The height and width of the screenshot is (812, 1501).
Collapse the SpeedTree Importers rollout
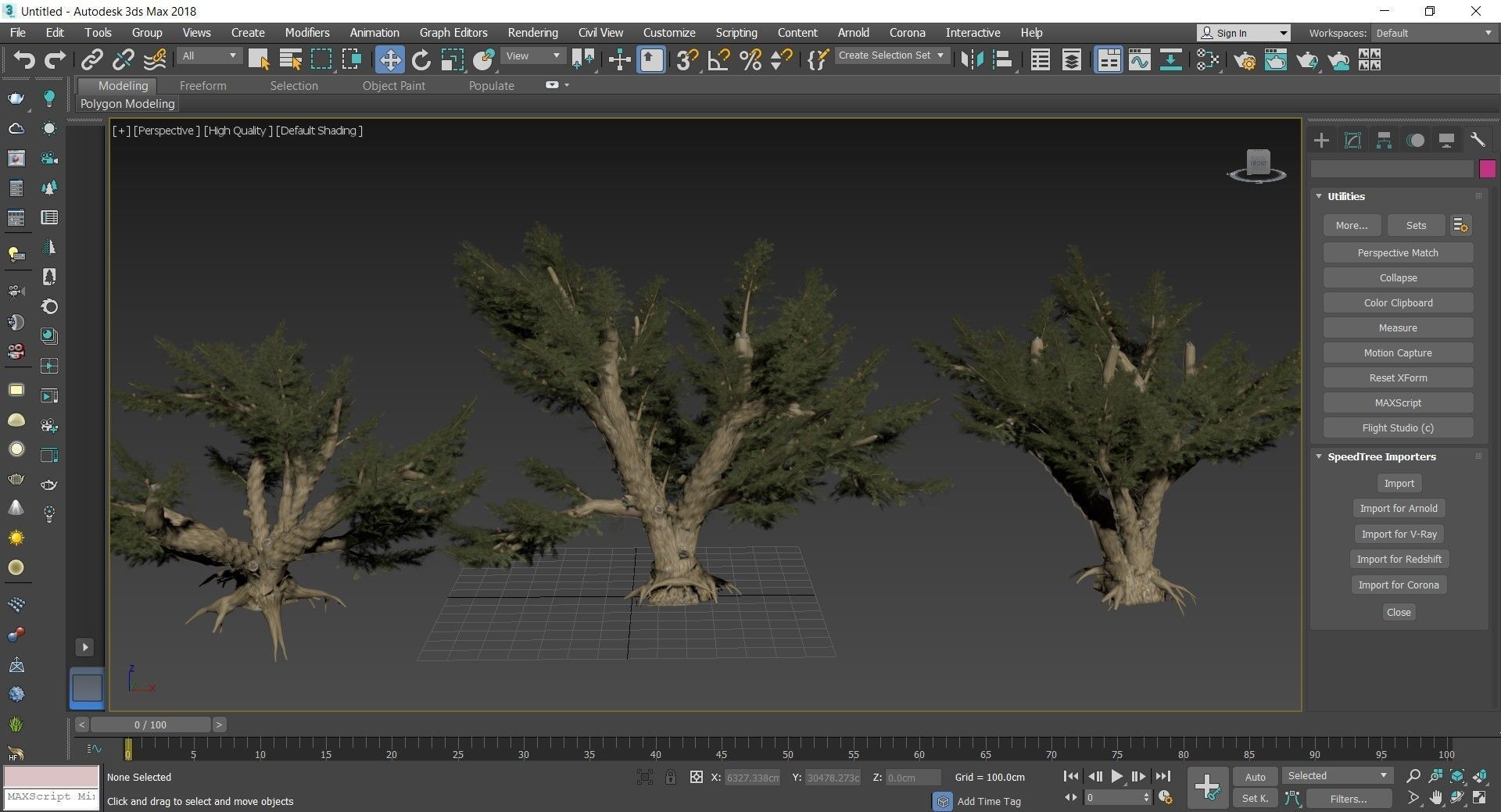tap(1319, 456)
